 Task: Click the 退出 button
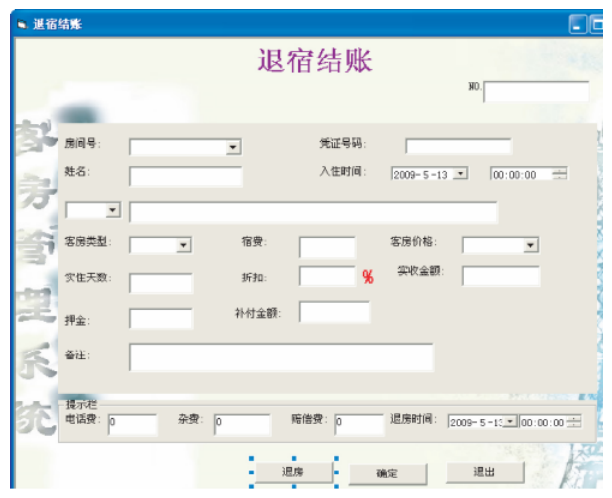485,472
